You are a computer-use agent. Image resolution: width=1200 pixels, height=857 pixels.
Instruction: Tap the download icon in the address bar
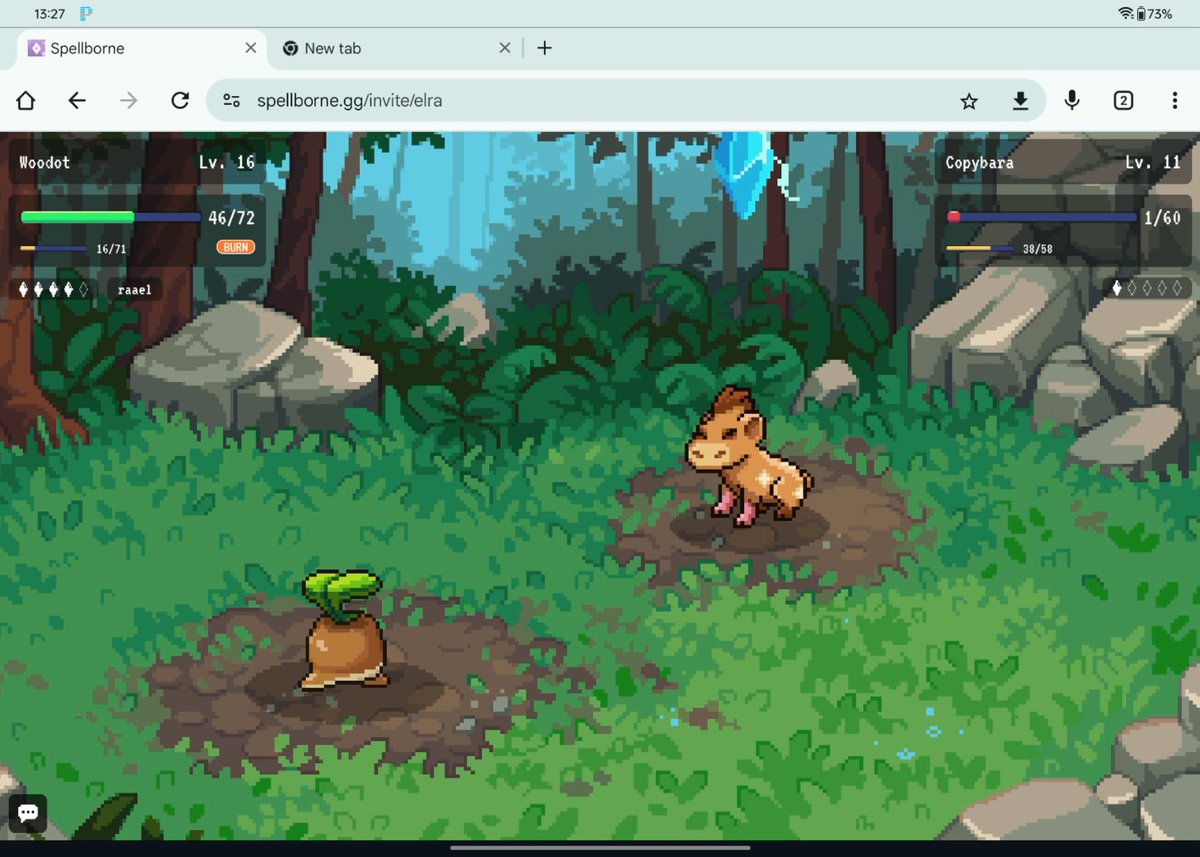(1020, 100)
